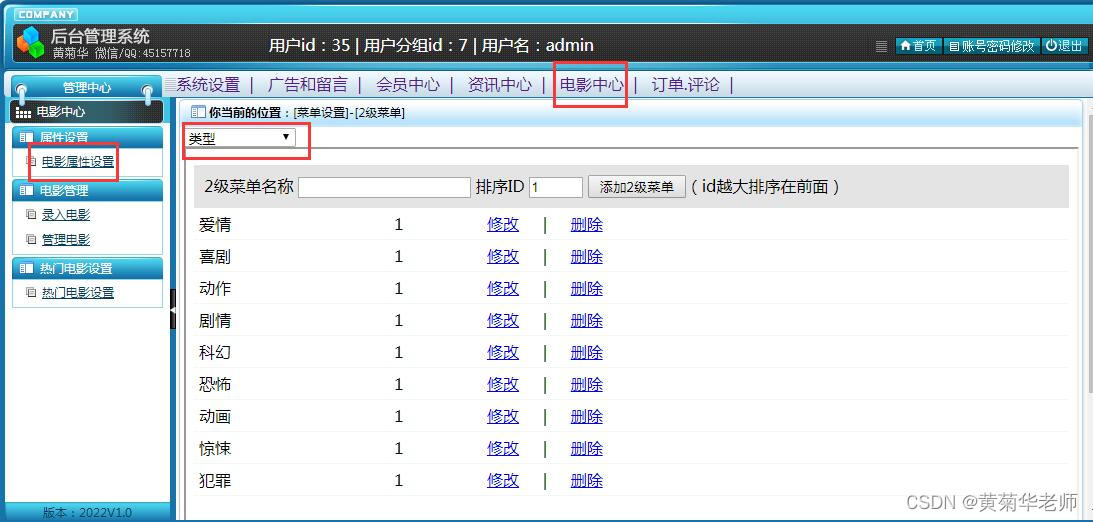Open the 广告和留言 top menu
Viewport: 1093px width, 522px height.
(307, 85)
